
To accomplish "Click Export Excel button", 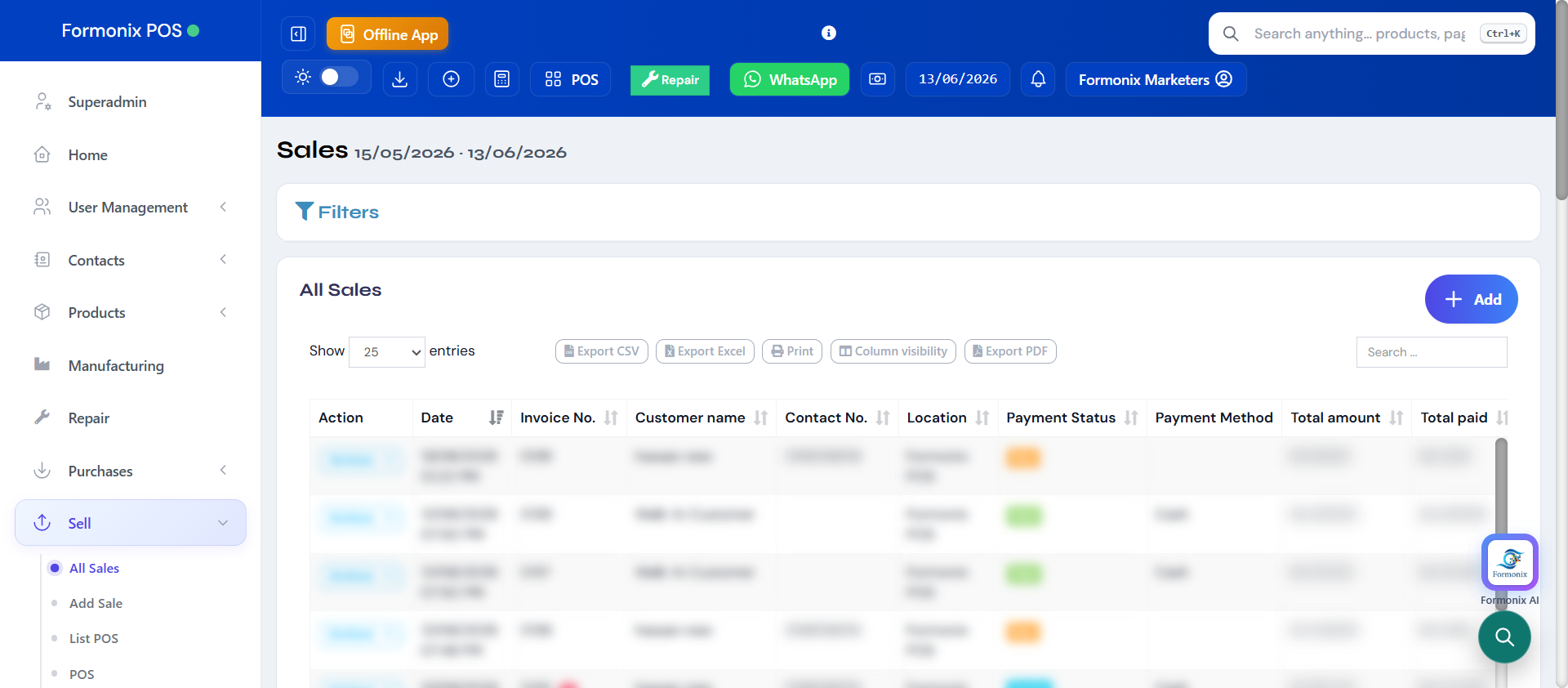I will pos(705,351).
